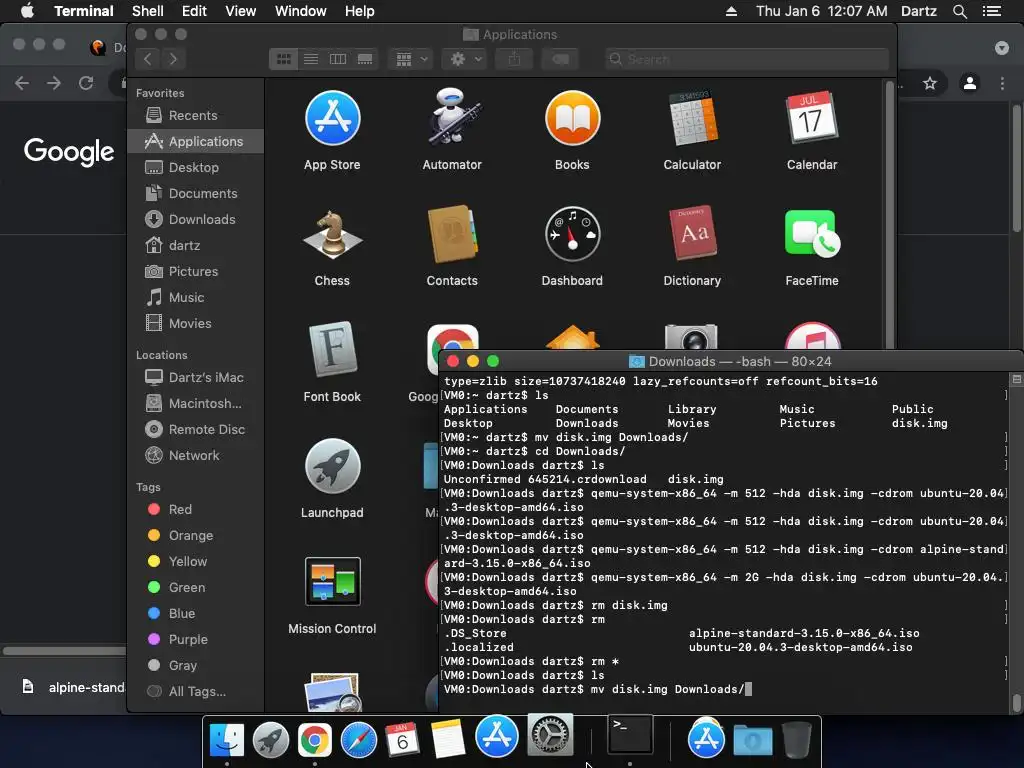Click the Chrome profile avatar icon
This screenshot has width=1024, height=768.
[970, 83]
